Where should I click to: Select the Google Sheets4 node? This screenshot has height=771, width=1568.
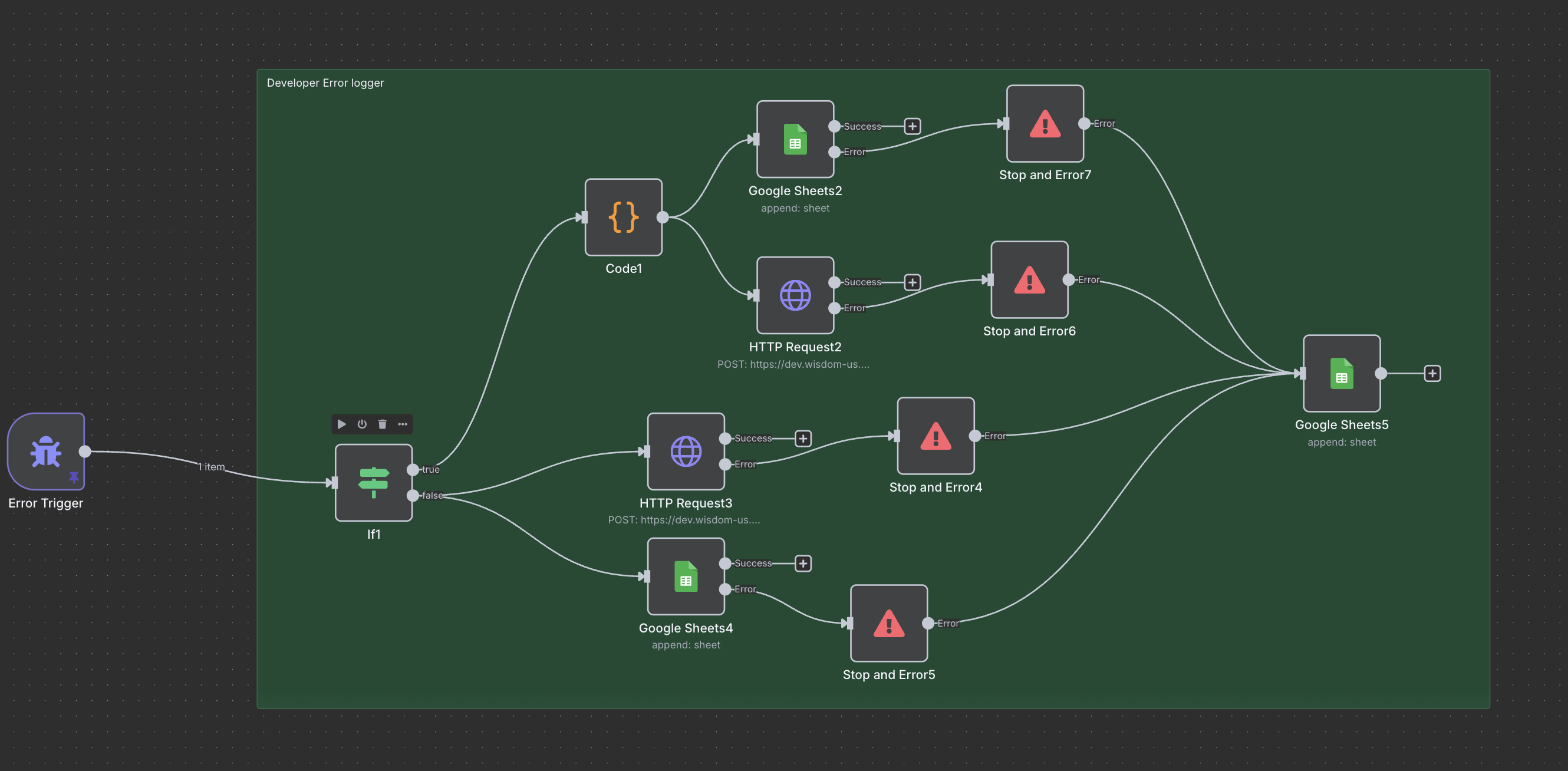click(686, 576)
